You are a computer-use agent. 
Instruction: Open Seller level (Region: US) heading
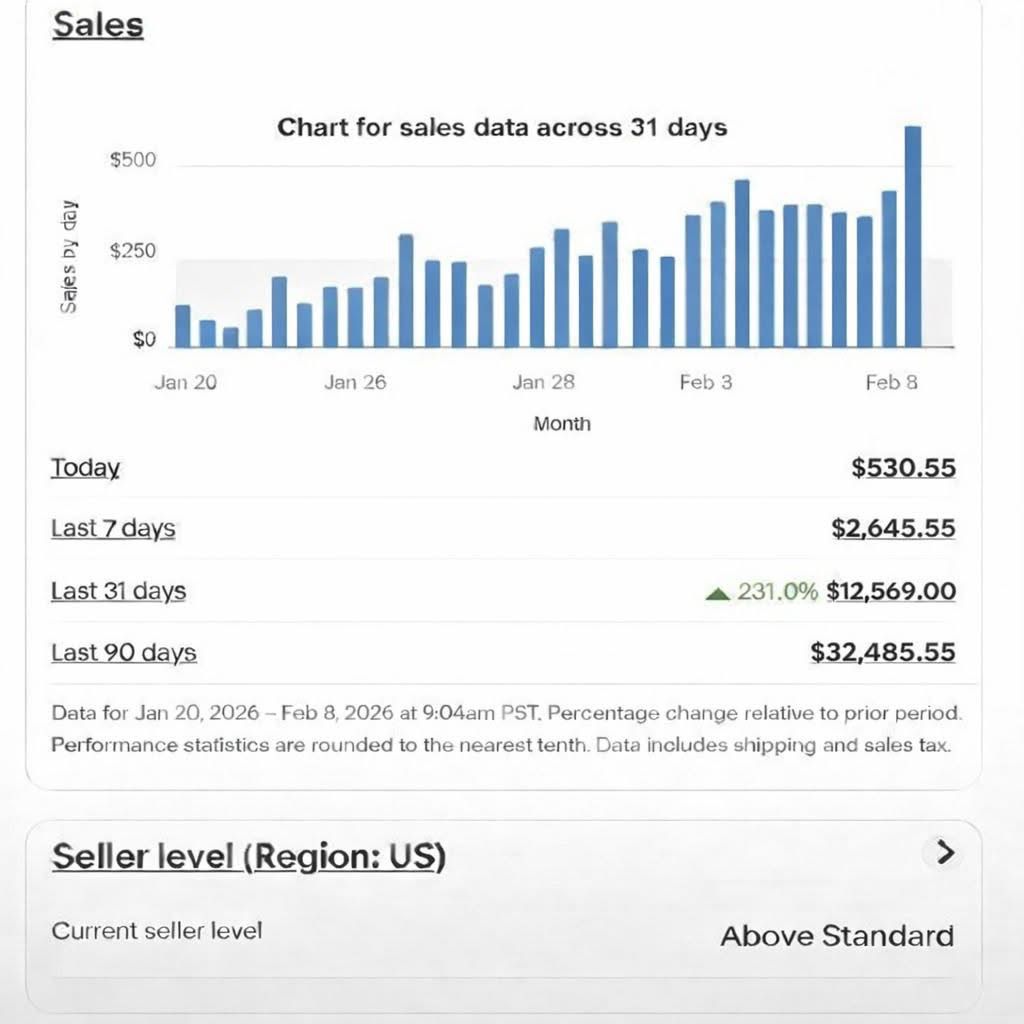coord(248,857)
